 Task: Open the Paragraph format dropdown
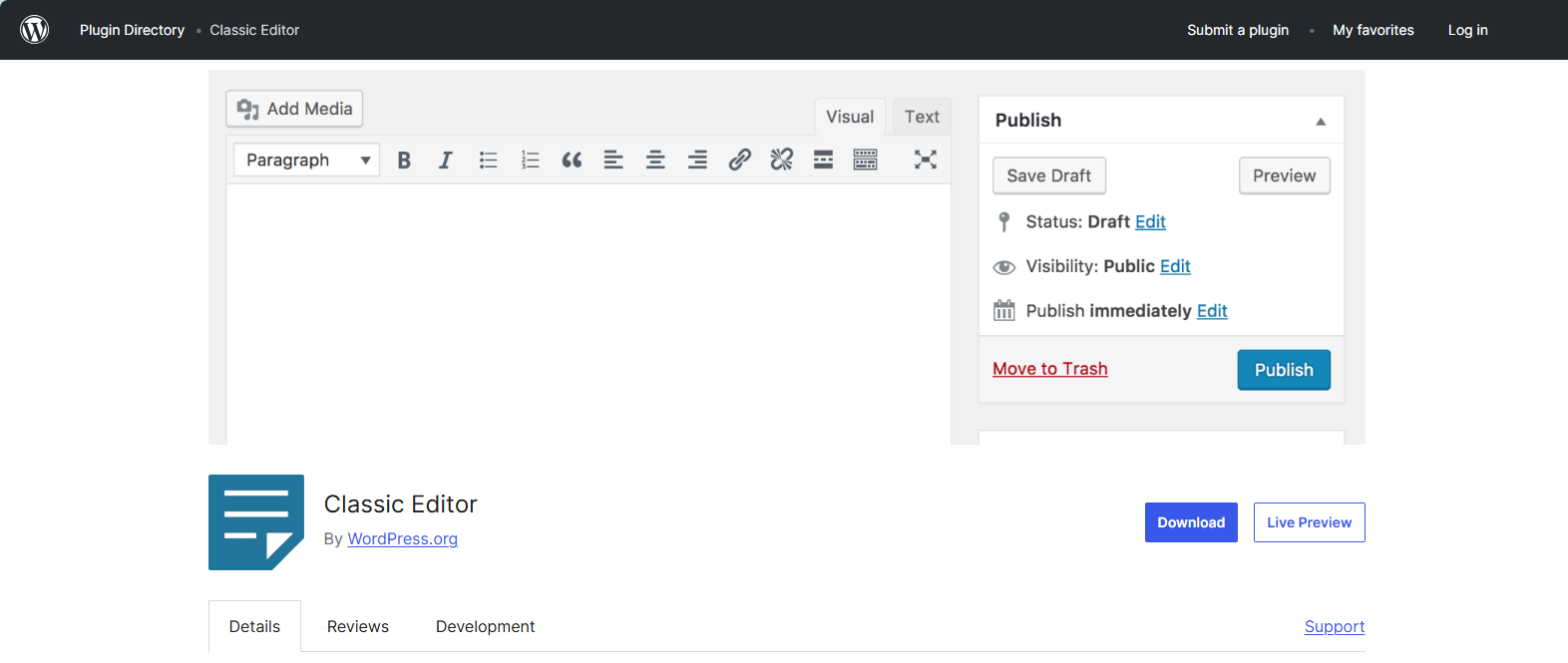(307, 160)
